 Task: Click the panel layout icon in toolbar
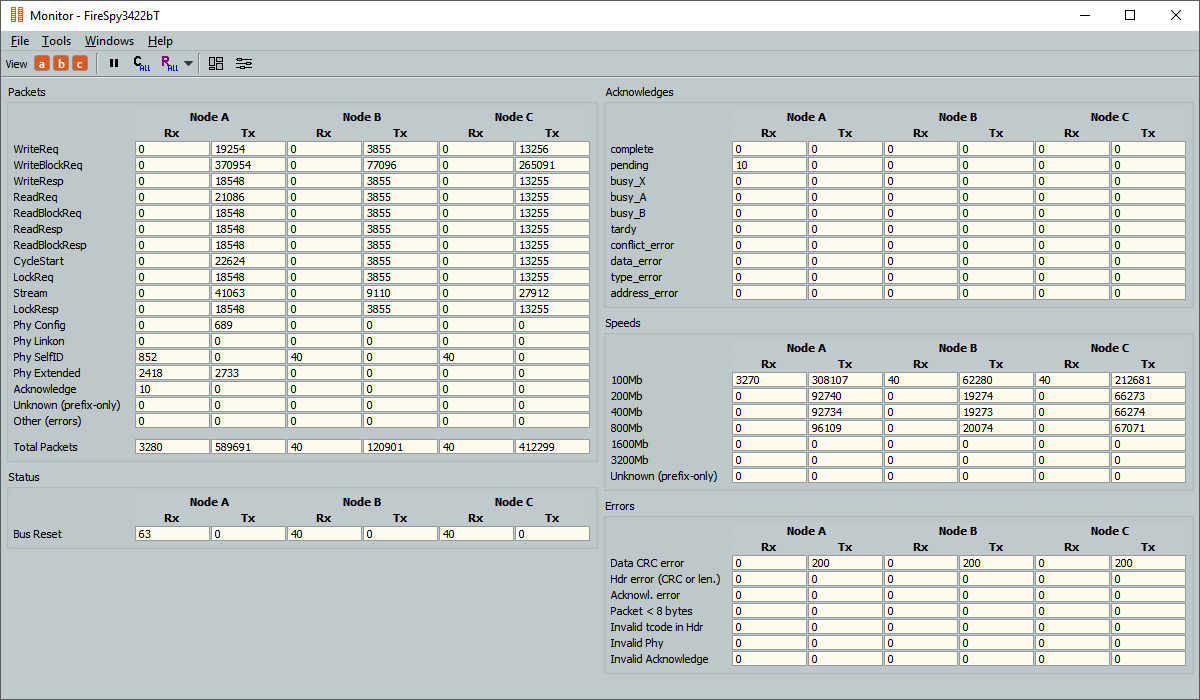[216, 63]
